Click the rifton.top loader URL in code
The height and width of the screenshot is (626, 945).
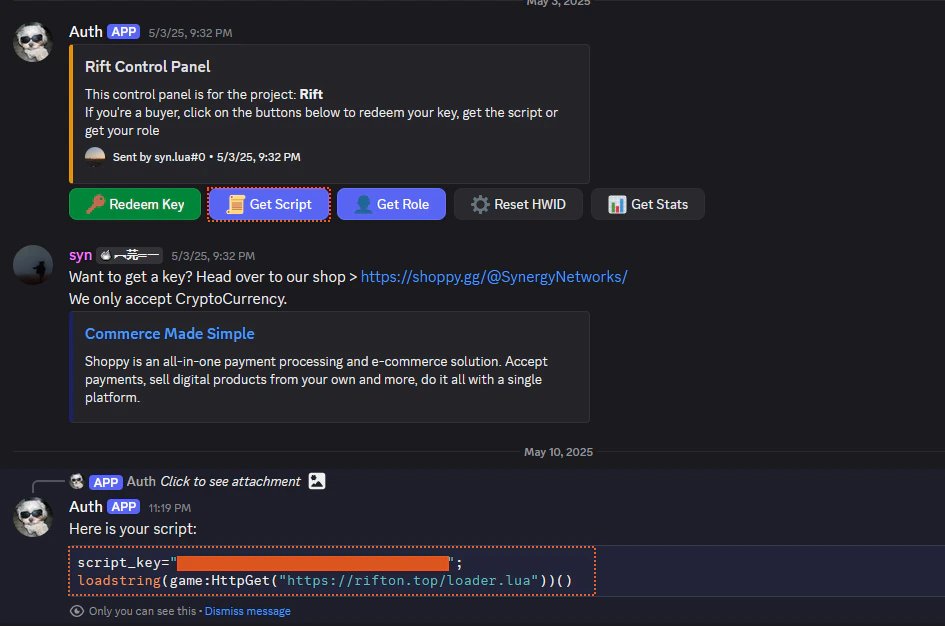click(x=409, y=580)
